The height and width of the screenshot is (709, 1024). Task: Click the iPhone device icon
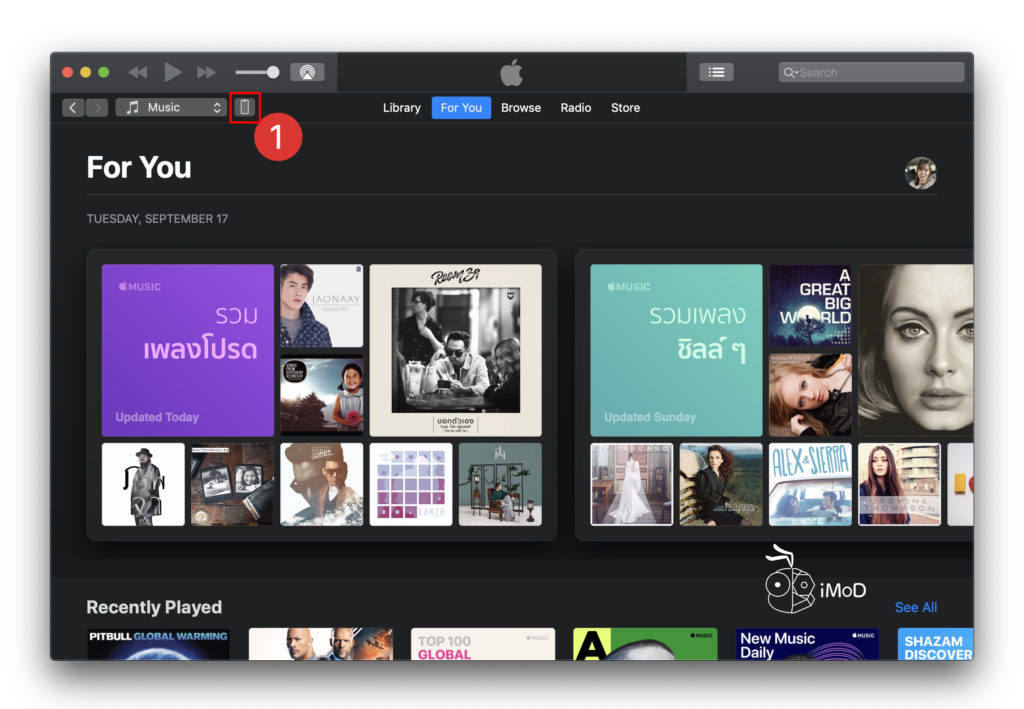(x=244, y=107)
